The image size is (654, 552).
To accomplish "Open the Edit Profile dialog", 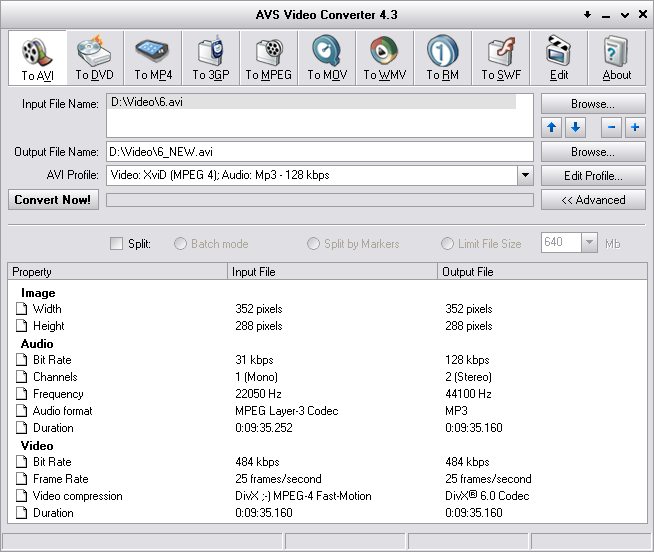I will (593, 176).
